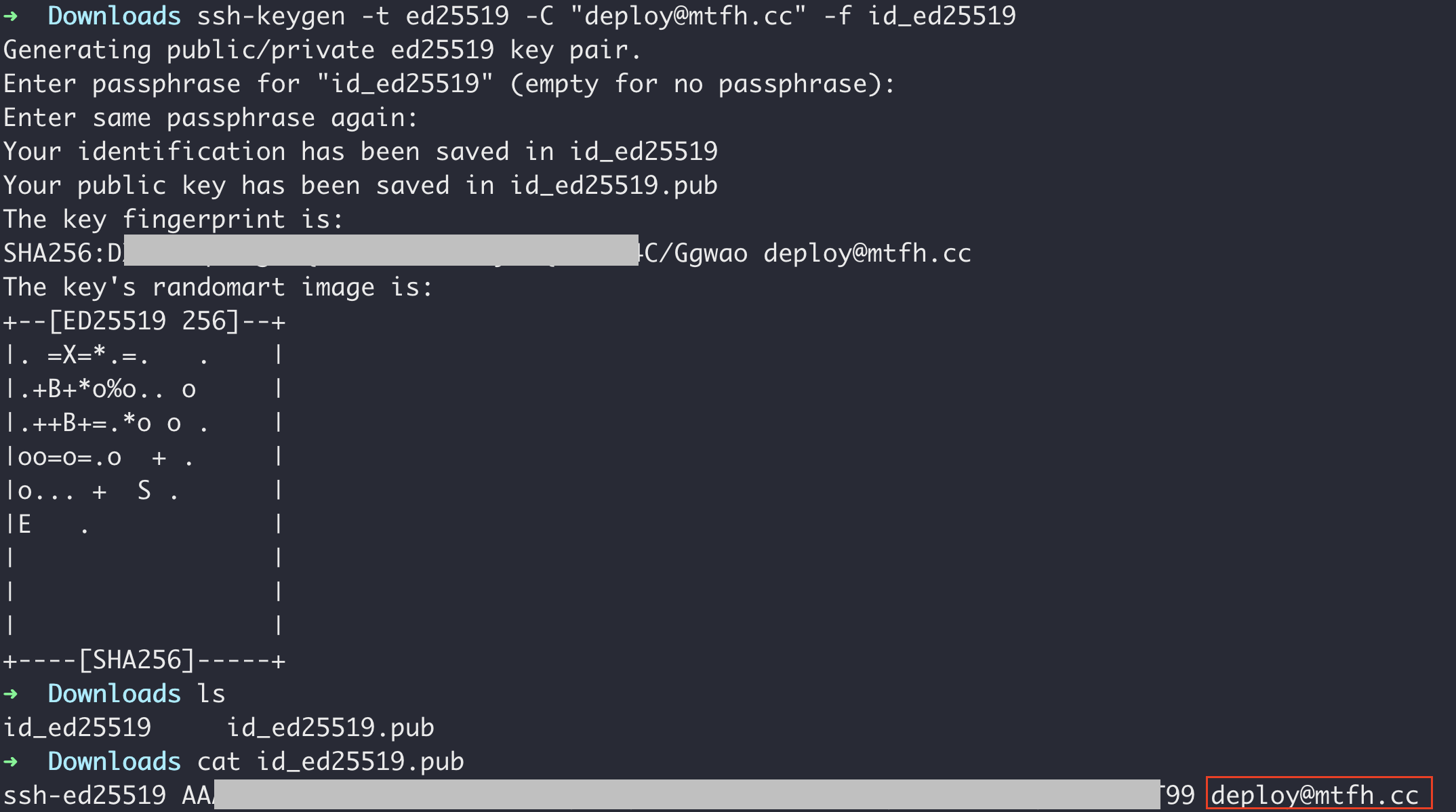Click the redacted public key gray block
Viewport: 1456px width, 812px height.
[686, 794]
